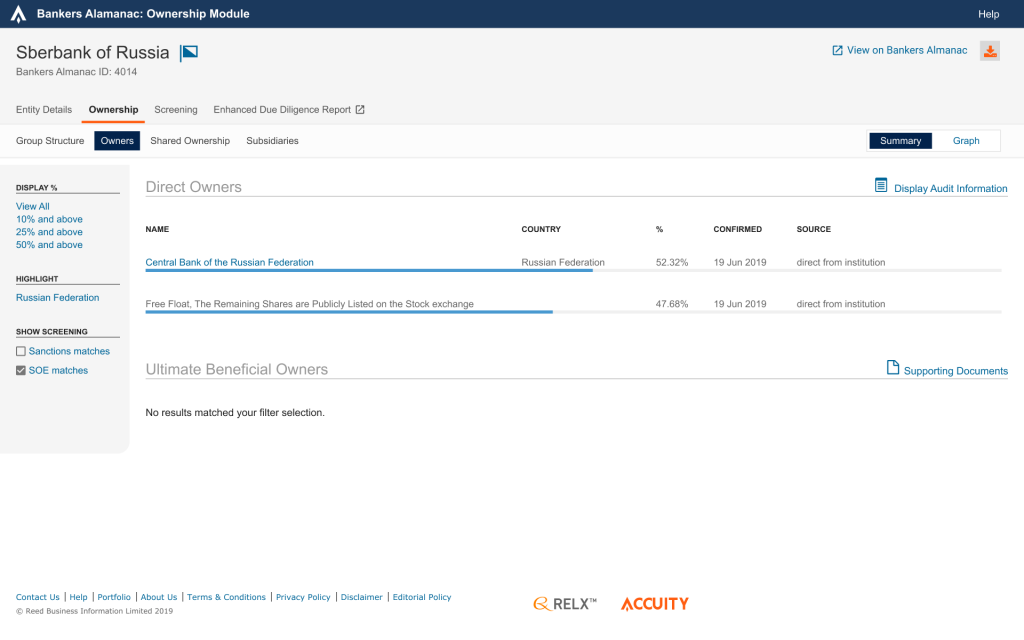Open Contact Us footer link

click(38, 598)
